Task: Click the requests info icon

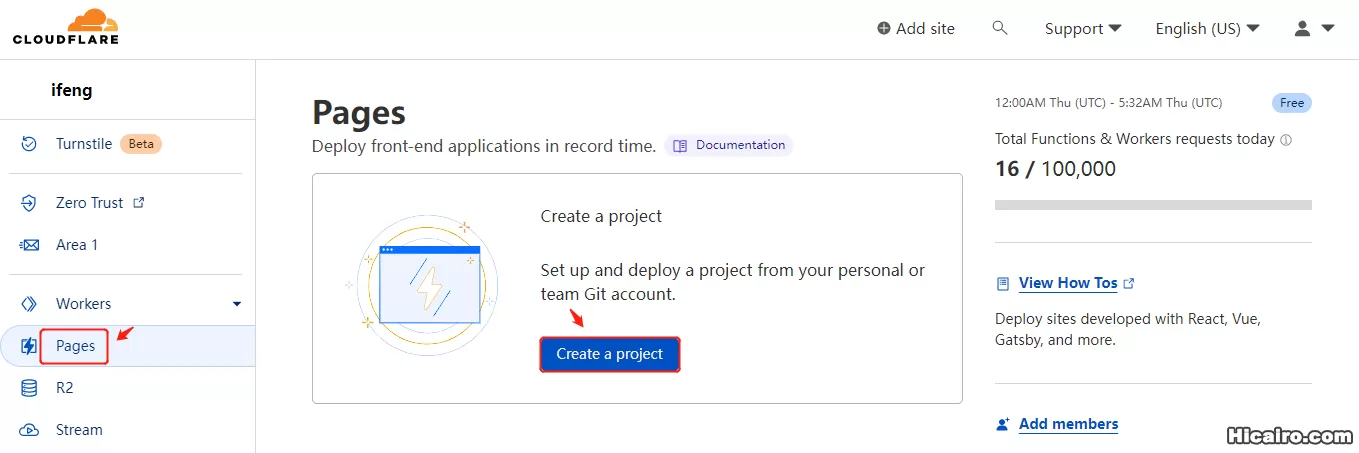Action: pos(1286,140)
